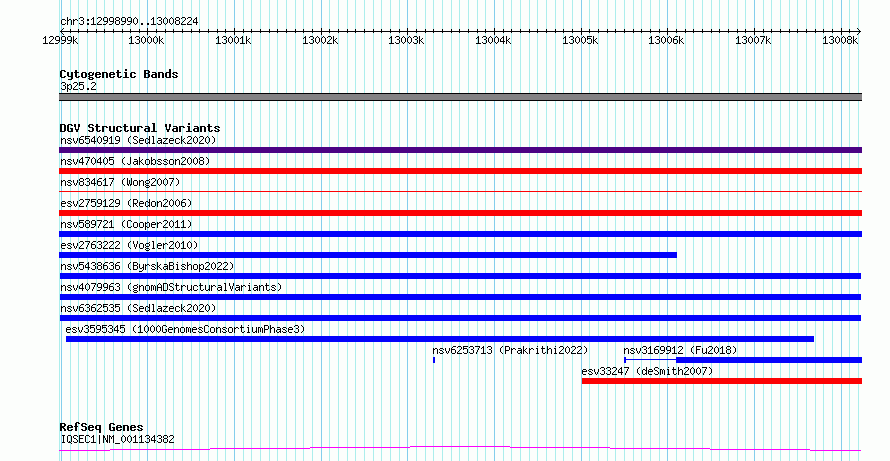
Task: Select the blue nsv6362535 variant bar
Action: 460,318
